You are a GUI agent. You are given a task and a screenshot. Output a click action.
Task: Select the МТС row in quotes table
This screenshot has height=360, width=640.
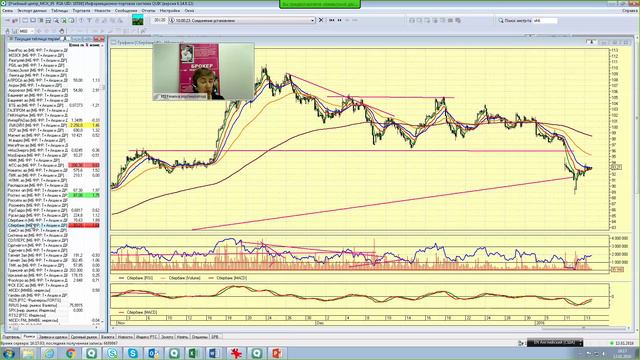coord(53,165)
